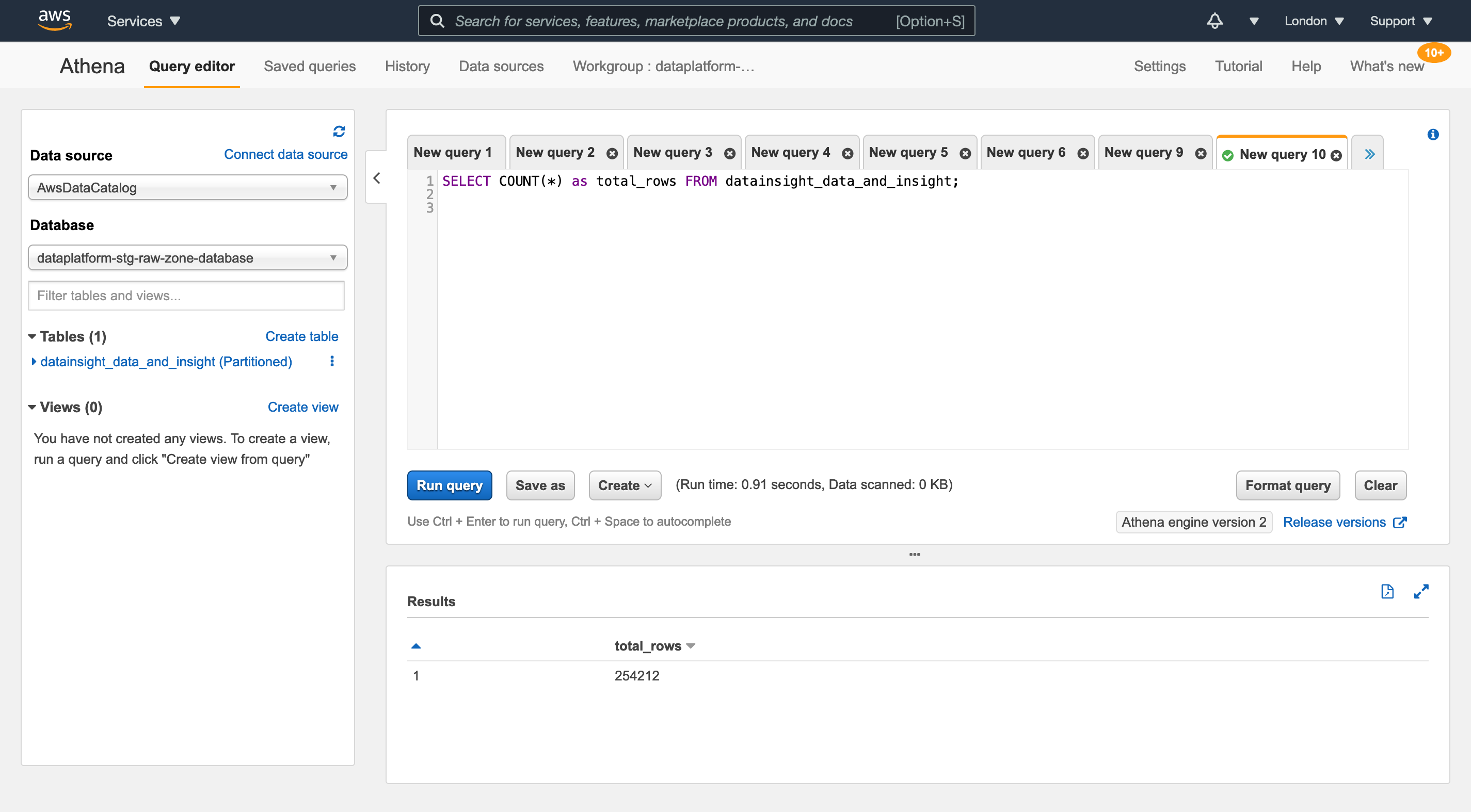Open What's new updates

tap(1386, 66)
